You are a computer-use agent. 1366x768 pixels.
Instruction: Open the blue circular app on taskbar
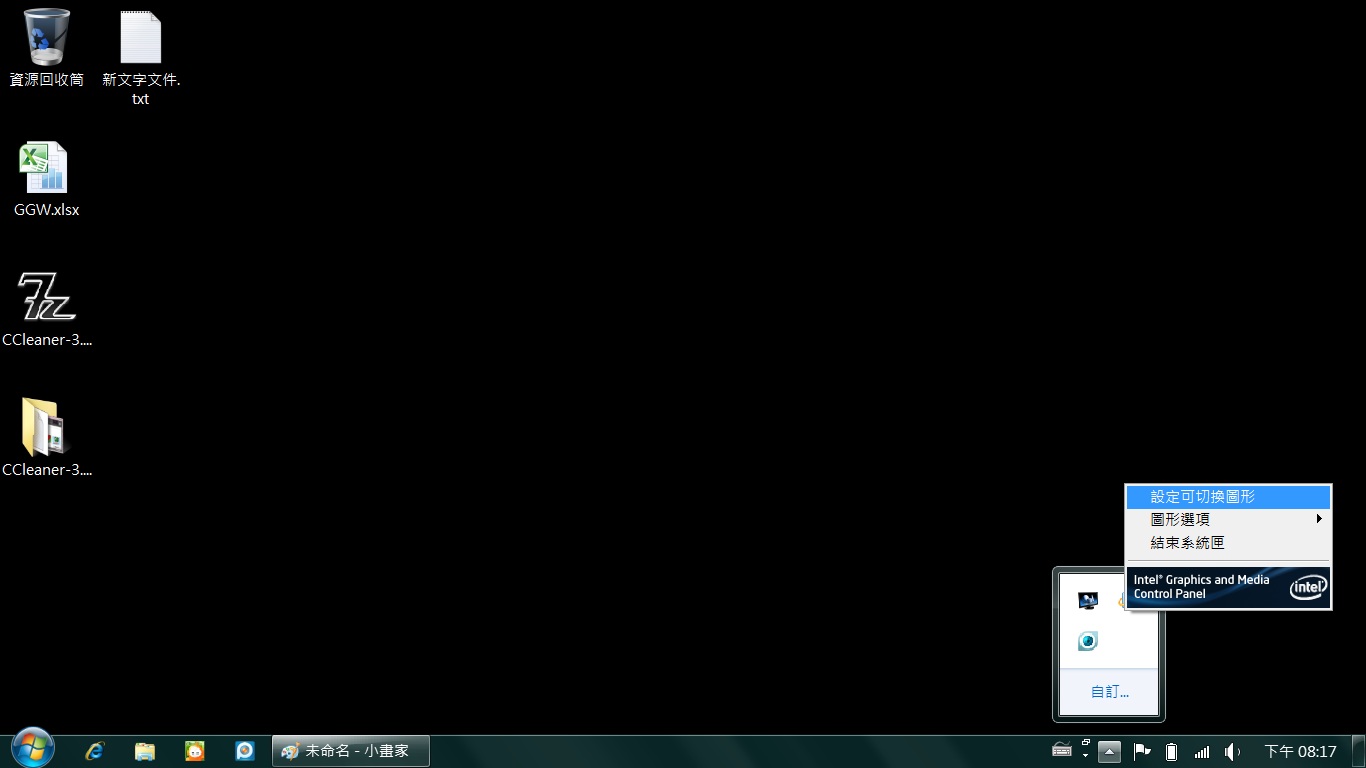(245, 751)
